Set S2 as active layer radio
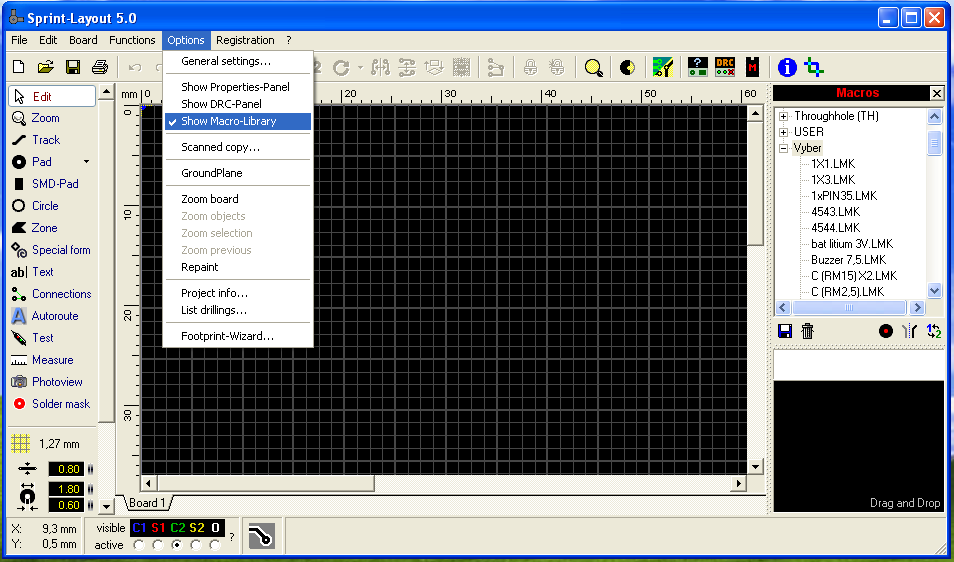Viewport: 954px width, 562px height. (x=196, y=545)
